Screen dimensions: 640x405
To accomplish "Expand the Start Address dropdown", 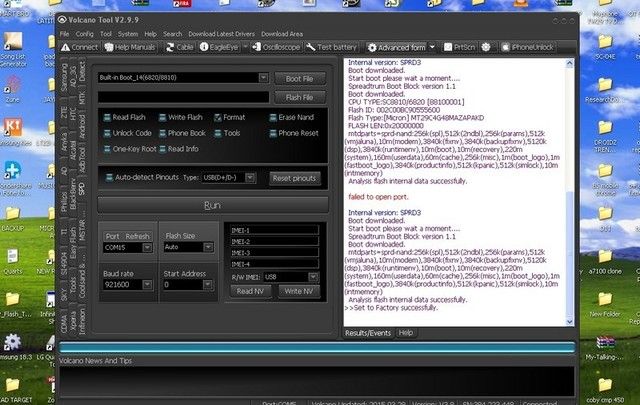I will (x=208, y=284).
